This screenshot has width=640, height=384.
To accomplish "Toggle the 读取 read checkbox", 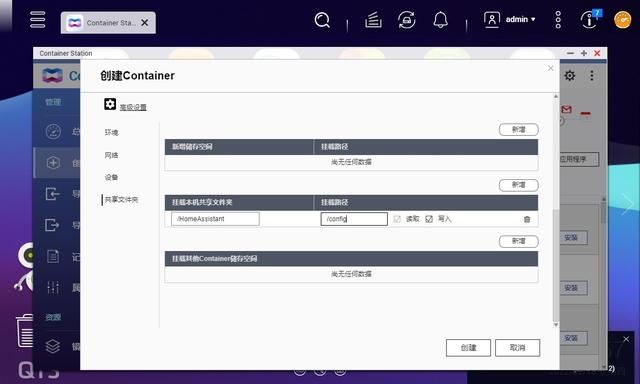I will (397, 219).
